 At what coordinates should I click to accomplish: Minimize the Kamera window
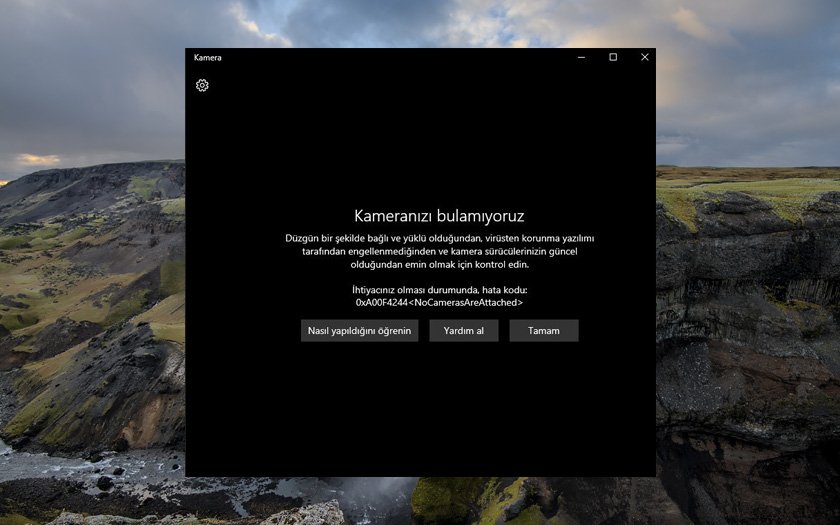click(581, 58)
